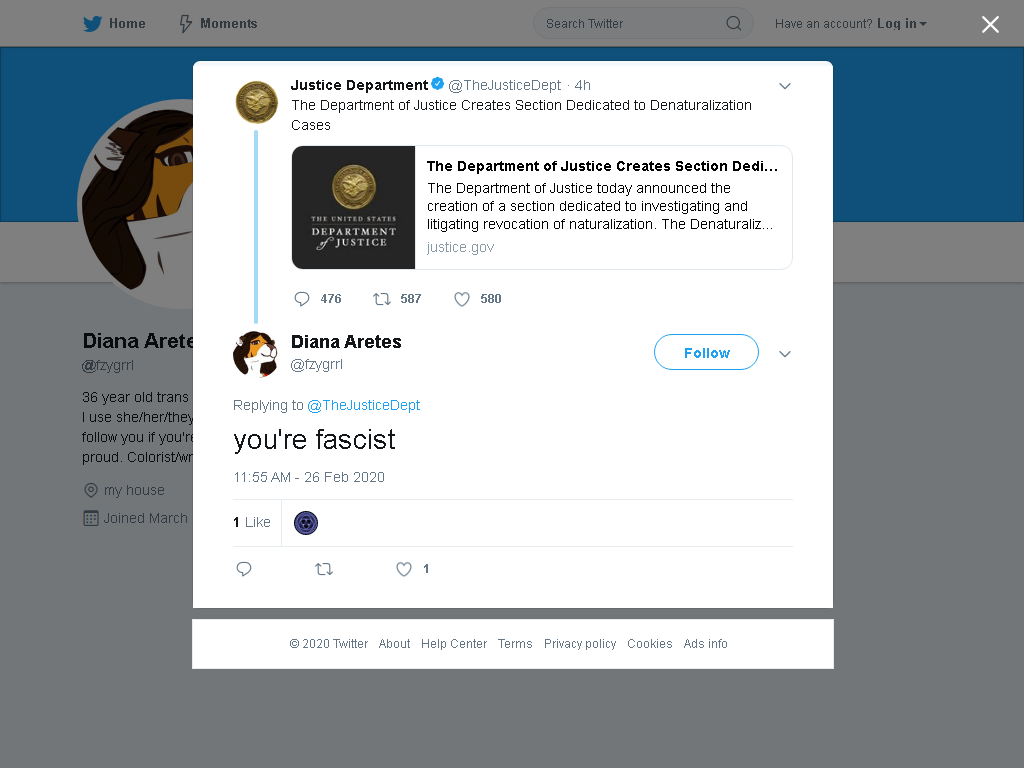This screenshot has height=768, width=1024.
Task: Close the tweet overlay with the X
Action: (990, 24)
